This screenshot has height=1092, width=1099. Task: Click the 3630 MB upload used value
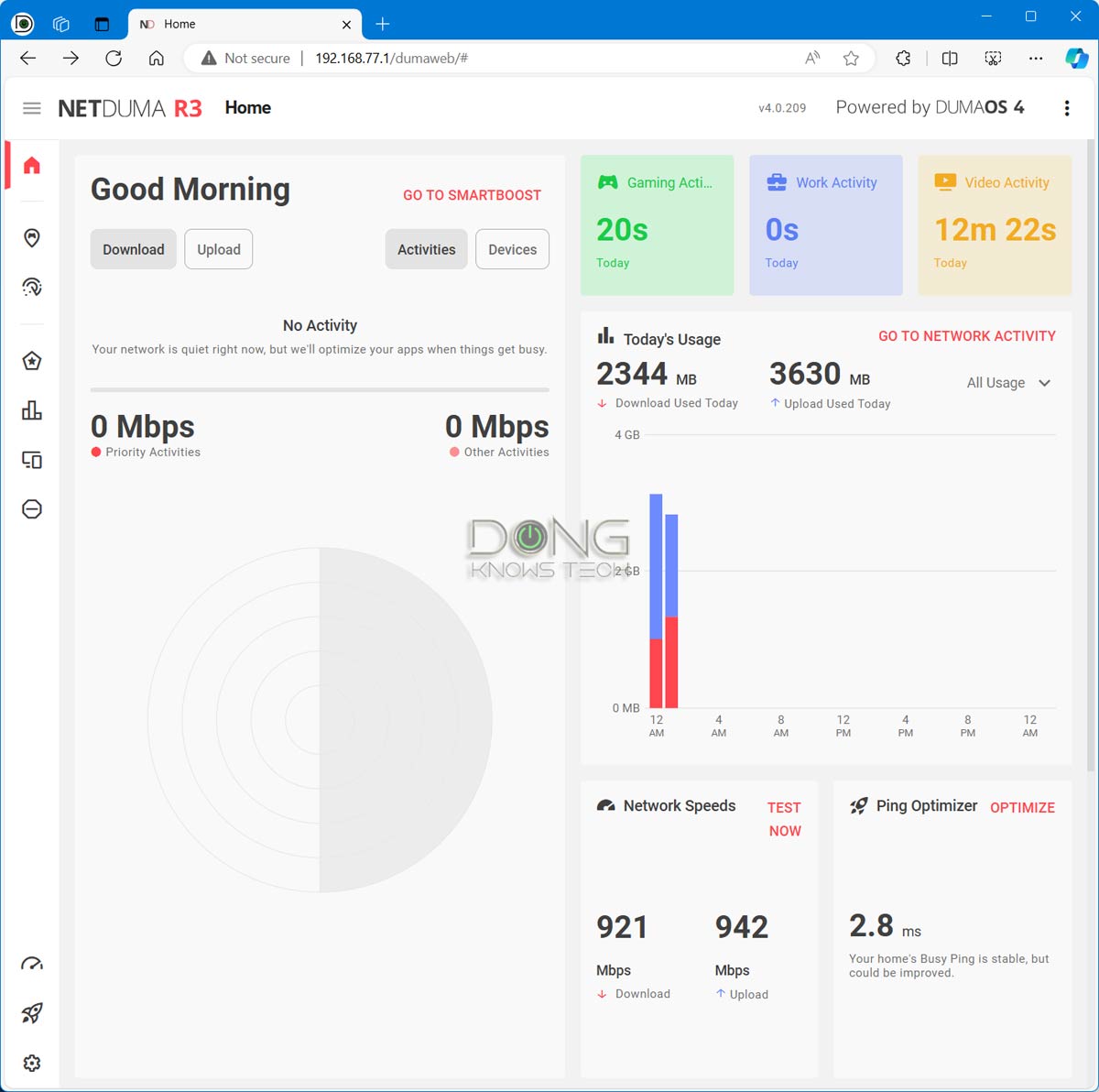point(820,374)
